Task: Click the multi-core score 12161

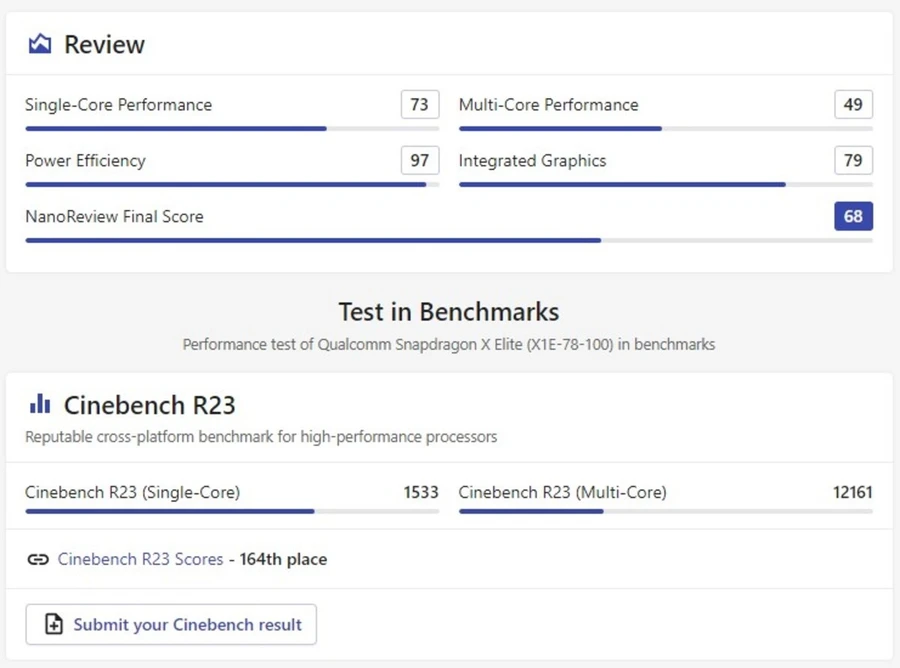Action: [852, 492]
